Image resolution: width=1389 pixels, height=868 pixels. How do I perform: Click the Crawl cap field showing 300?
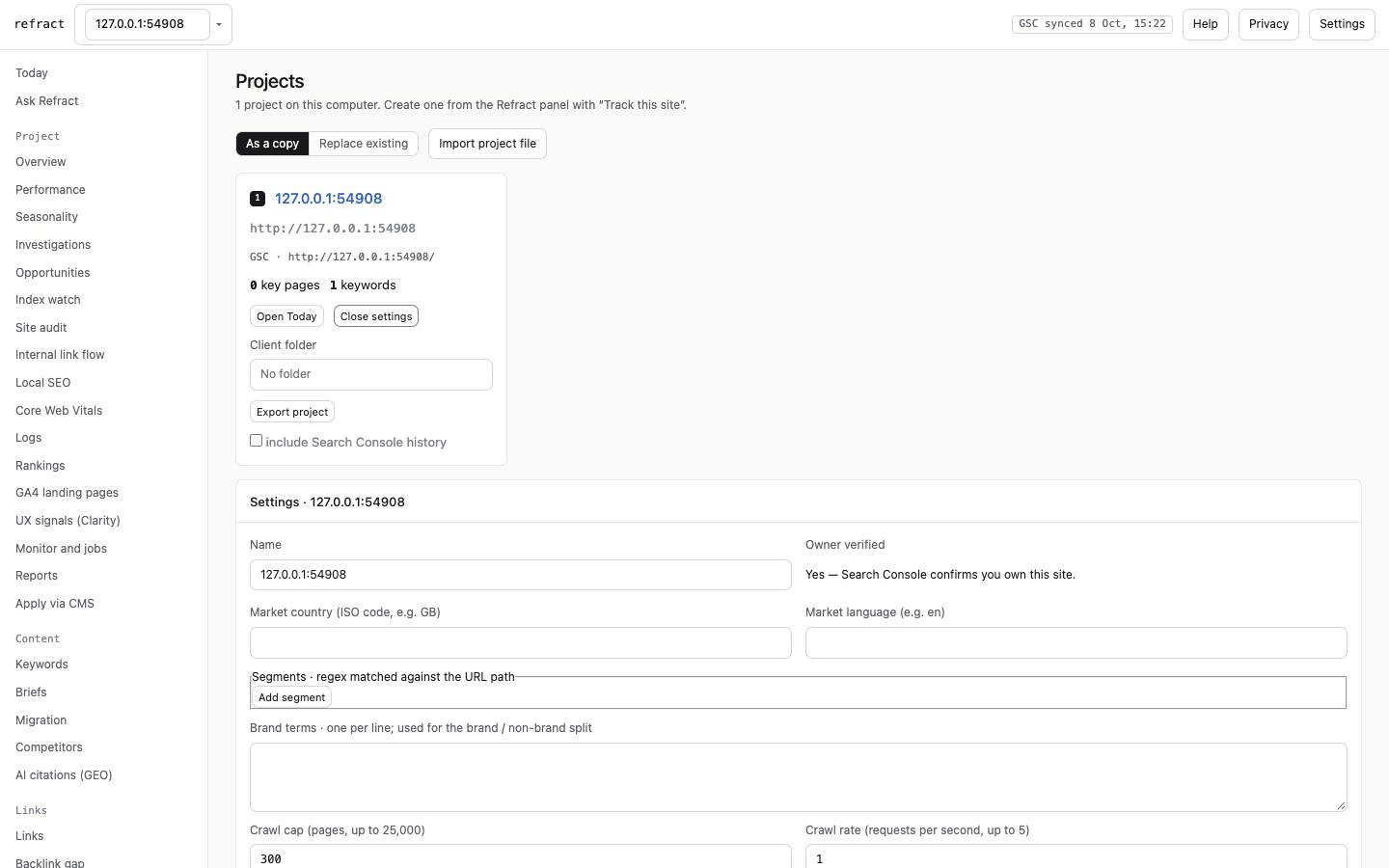point(521,857)
